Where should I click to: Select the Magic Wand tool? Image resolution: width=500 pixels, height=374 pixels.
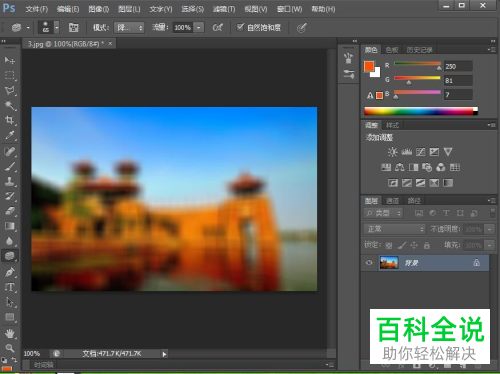10,105
